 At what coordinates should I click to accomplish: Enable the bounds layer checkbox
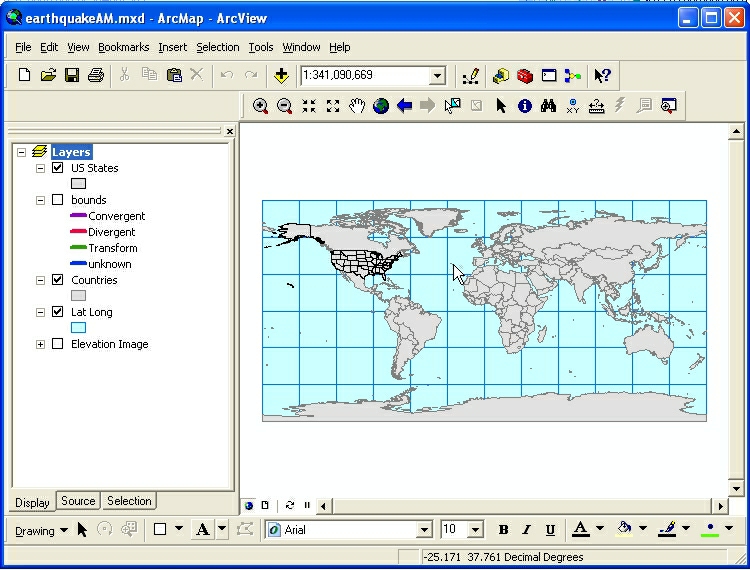tap(57, 200)
